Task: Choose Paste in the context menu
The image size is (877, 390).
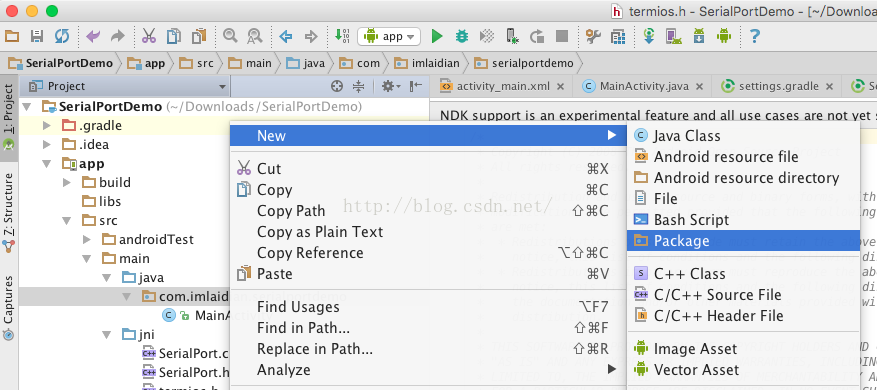Action: 428,274
